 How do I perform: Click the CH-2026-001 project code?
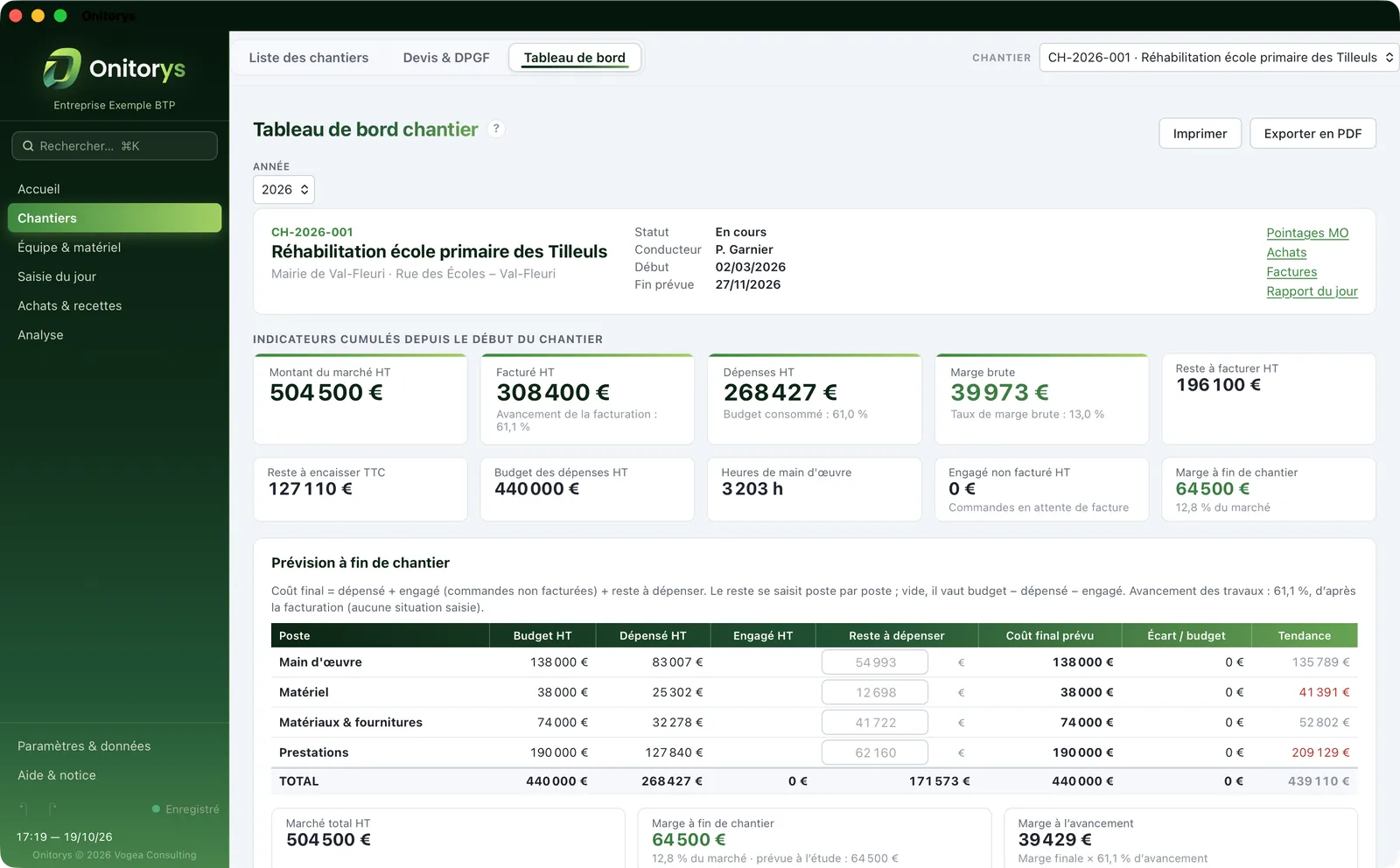[312, 233]
